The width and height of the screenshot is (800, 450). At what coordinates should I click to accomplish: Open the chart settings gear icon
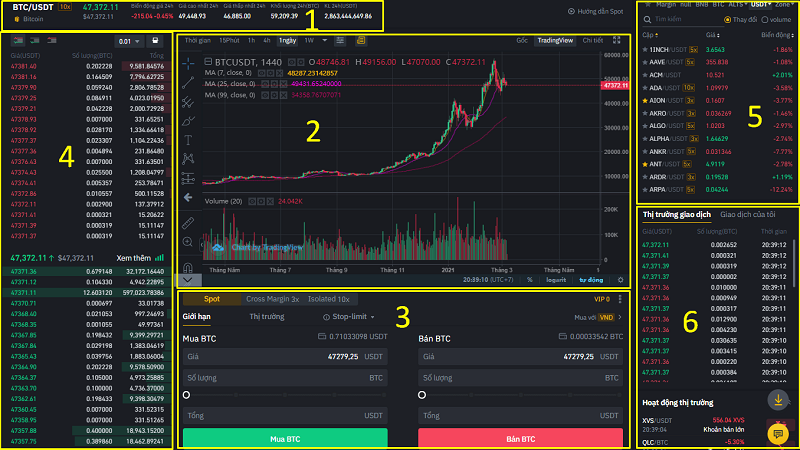point(620,280)
